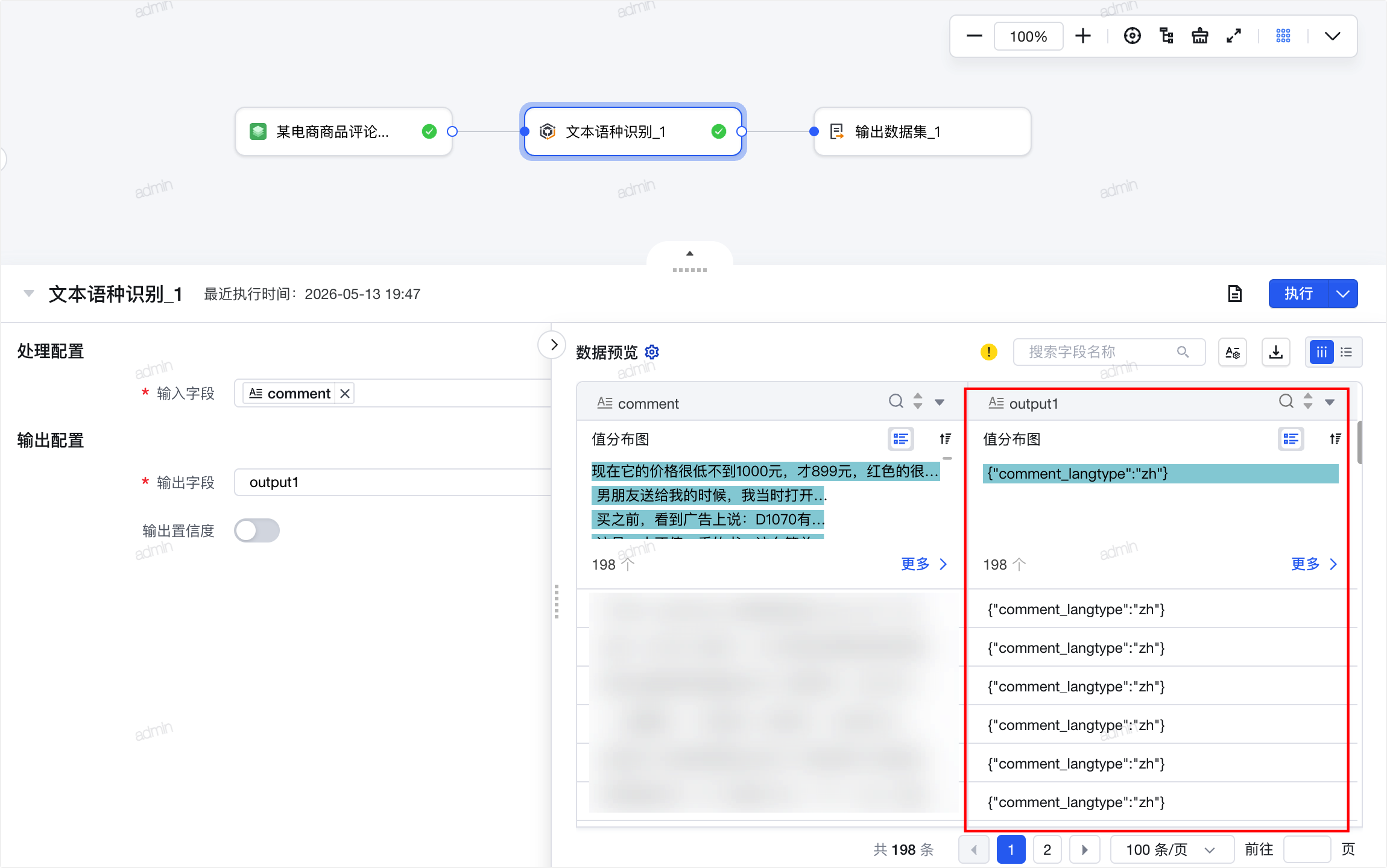Toggle comment 值分布图 bar list view icon
This screenshot has height=868, width=1387.
pyautogui.click(x=901, y=439)
